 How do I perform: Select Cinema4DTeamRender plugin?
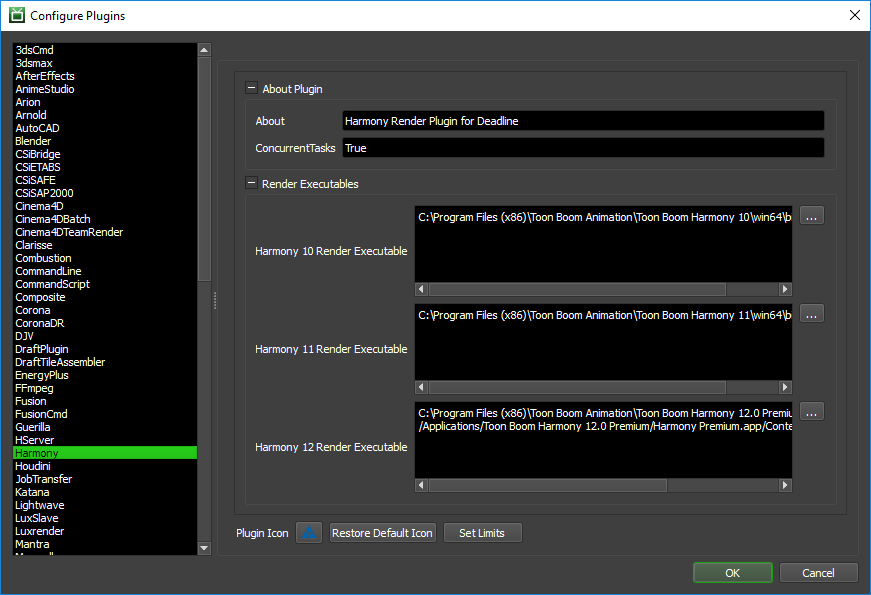pyautogui.click(x=104, y=232)
